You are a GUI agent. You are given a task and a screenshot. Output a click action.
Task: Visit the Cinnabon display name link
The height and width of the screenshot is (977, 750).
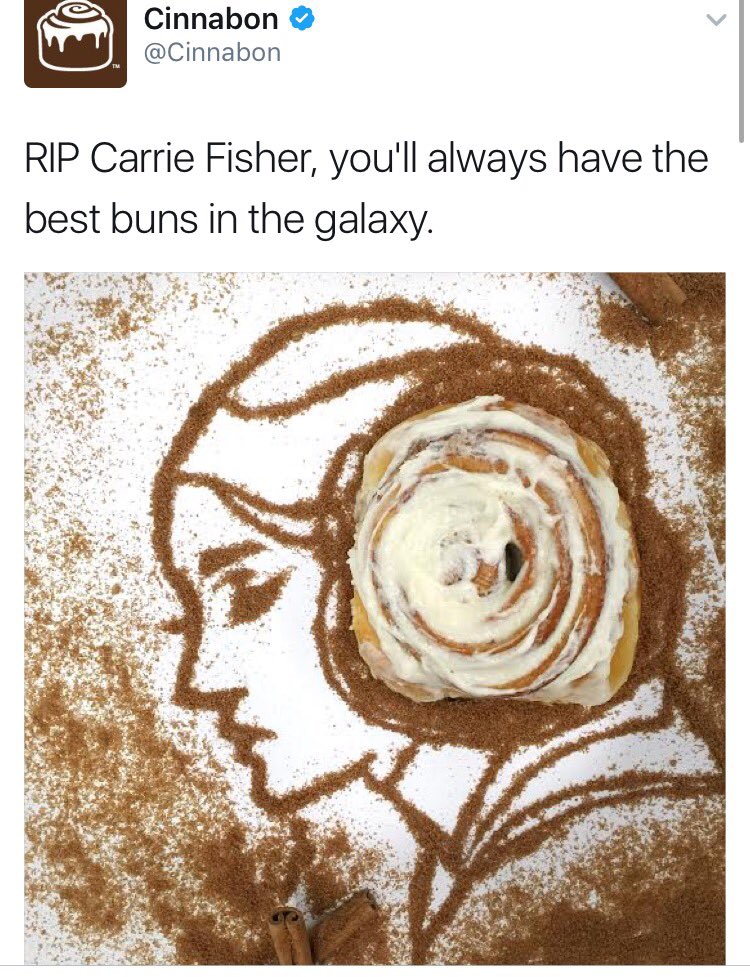211,19
